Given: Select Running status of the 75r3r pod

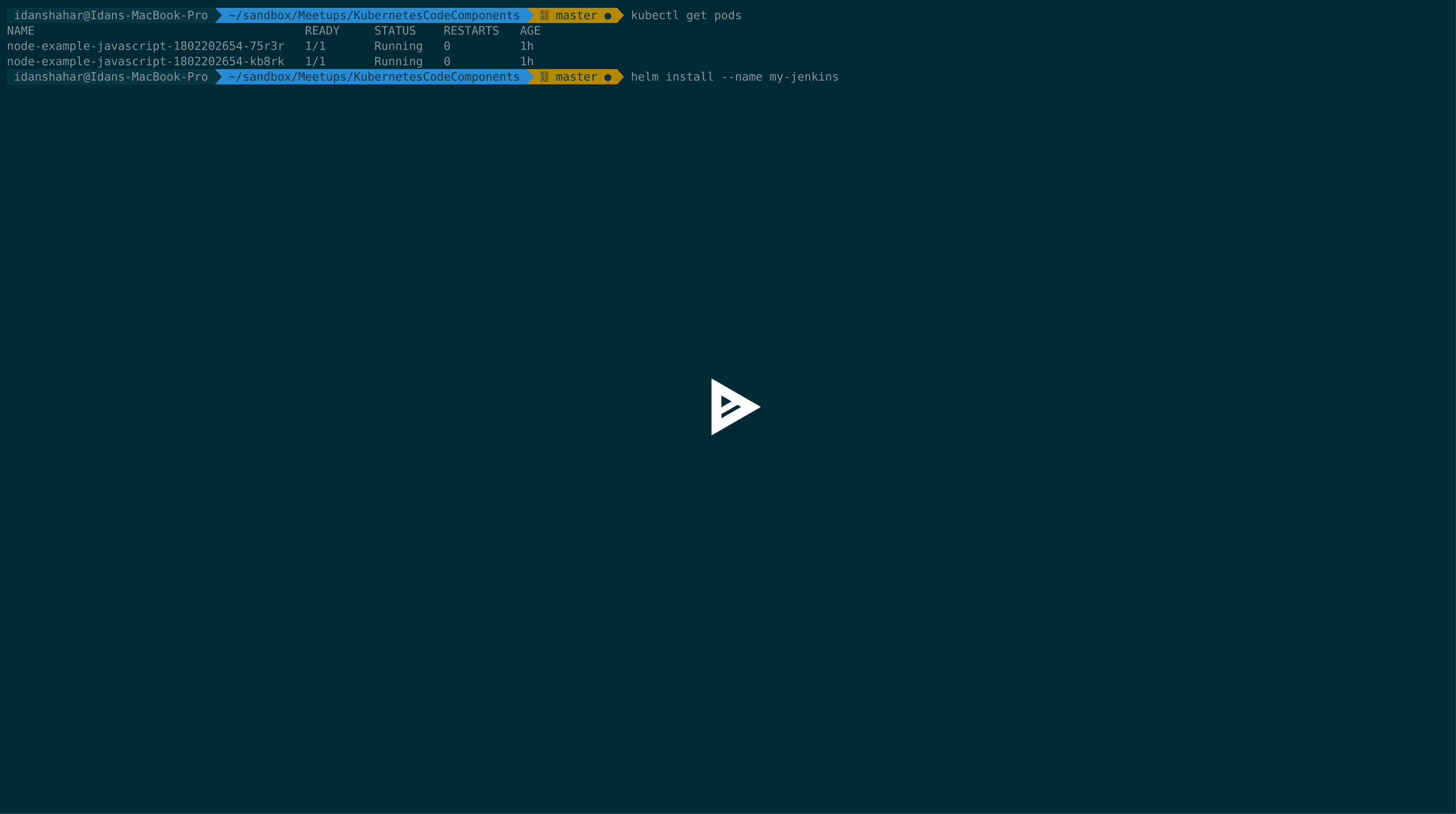Looking at the screenshot, I should (398, 46).
